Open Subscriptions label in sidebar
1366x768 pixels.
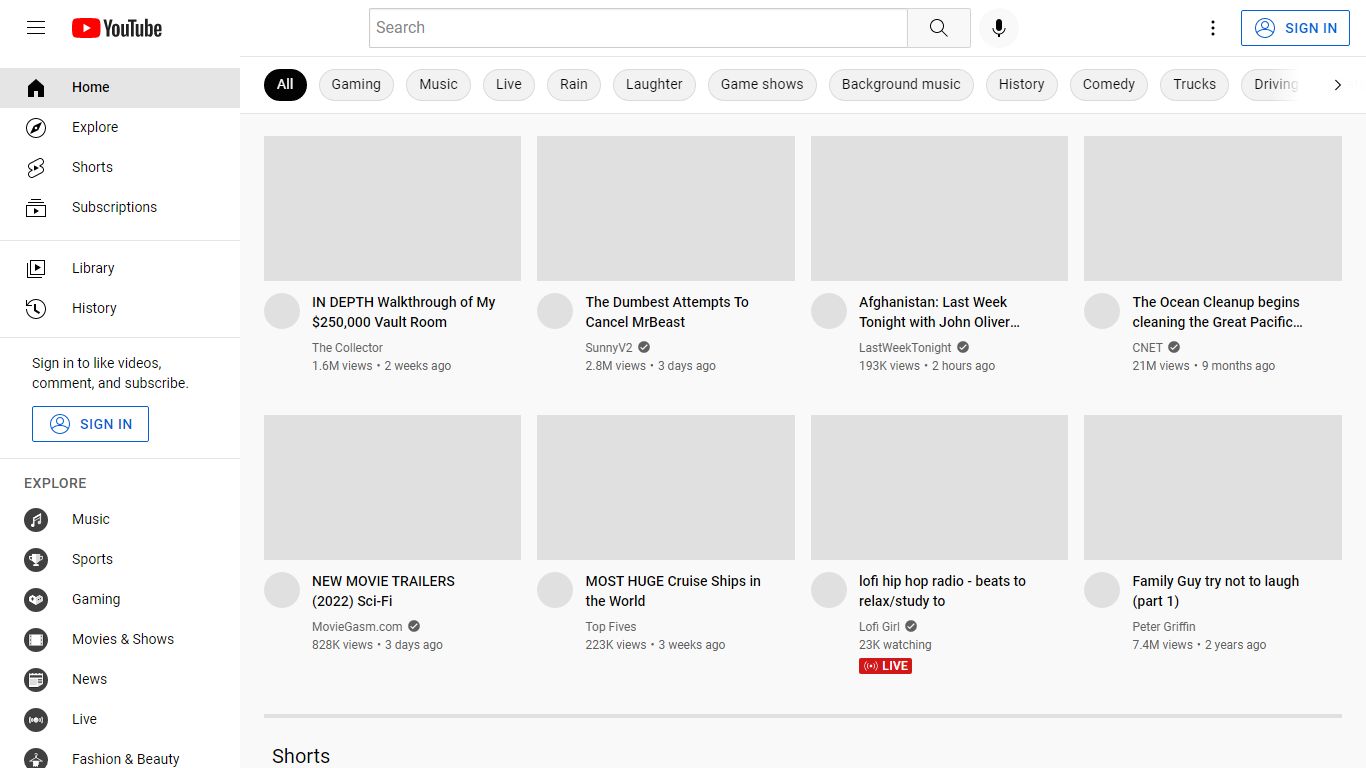[x=114, y=208]
